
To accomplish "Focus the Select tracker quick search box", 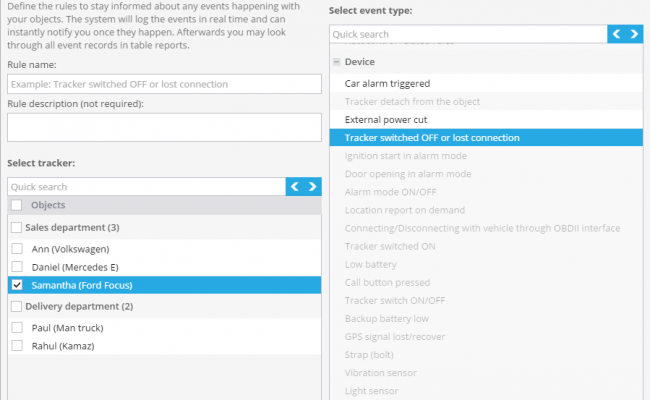I will (x=147, y=187).
